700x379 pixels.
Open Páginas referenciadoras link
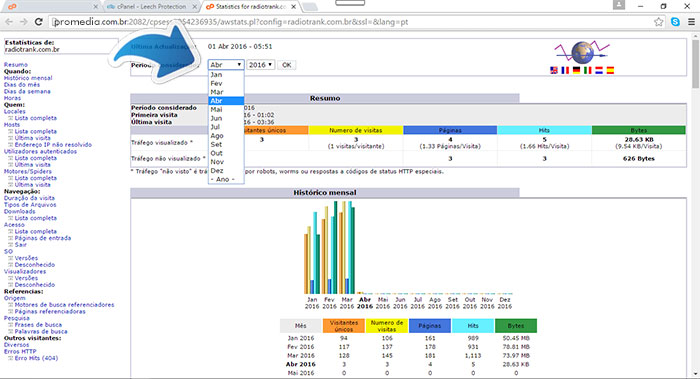[x=50, y=311]
